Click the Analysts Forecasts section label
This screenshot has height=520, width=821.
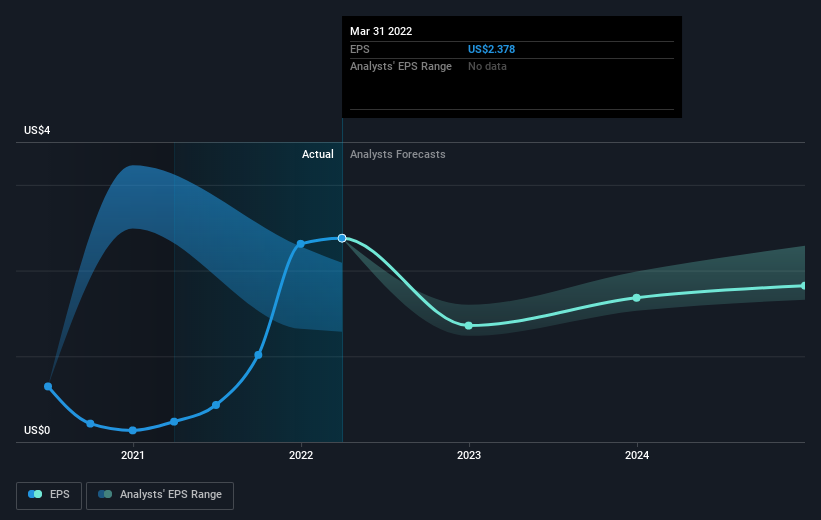tap(397, 154)
